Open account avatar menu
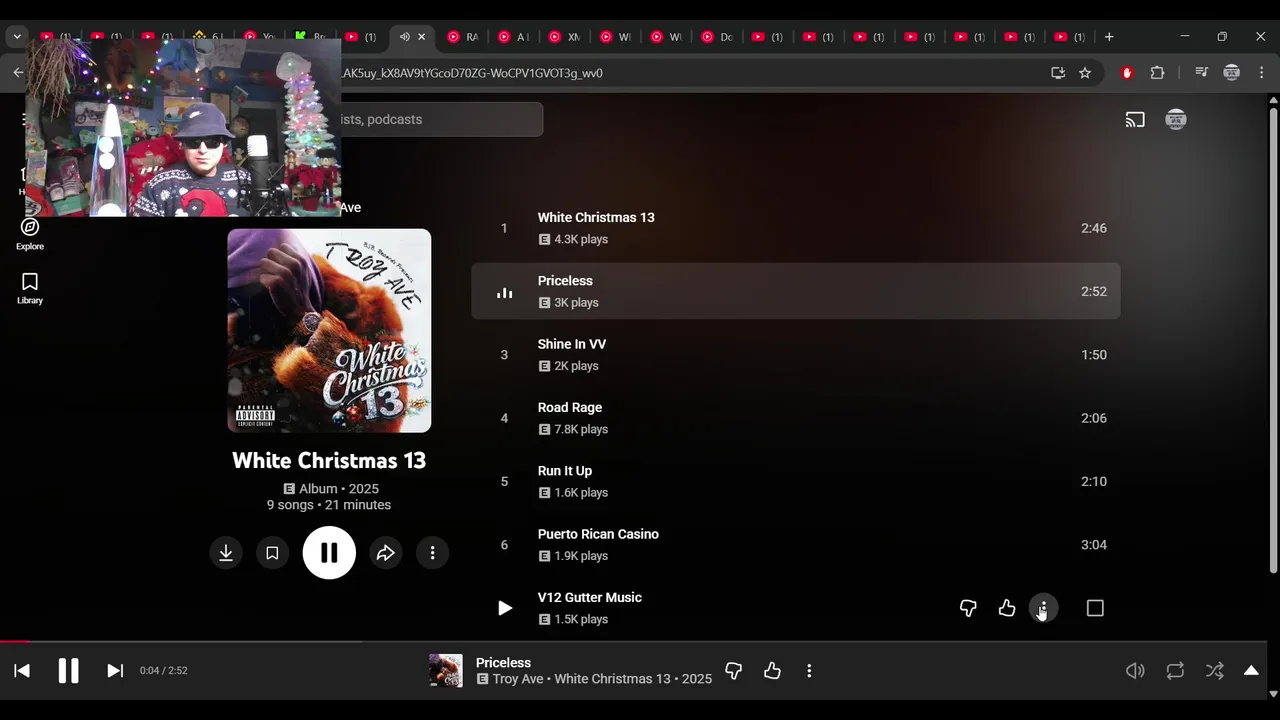 coord(1176,120)
